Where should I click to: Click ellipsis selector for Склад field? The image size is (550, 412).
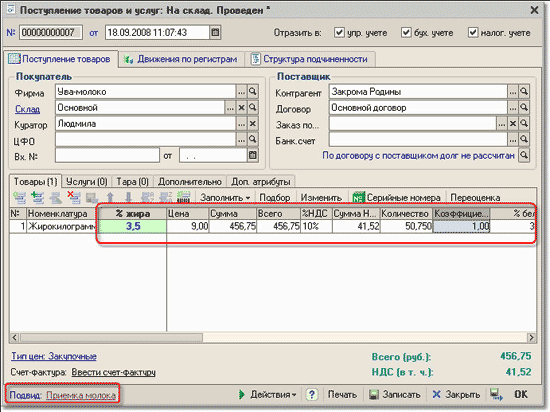tap(230, 108)
